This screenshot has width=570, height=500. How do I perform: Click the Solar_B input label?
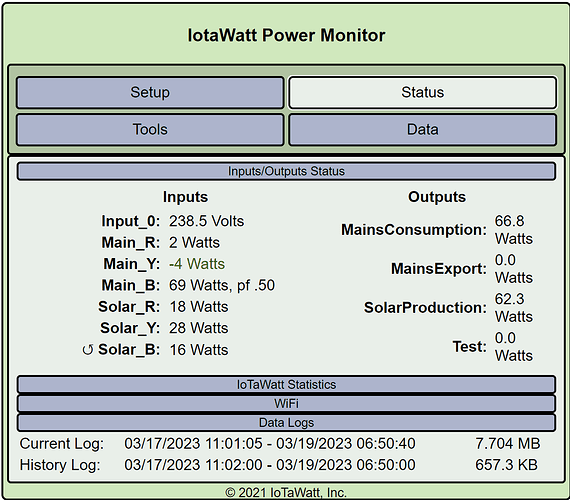(x=129, y=350)
